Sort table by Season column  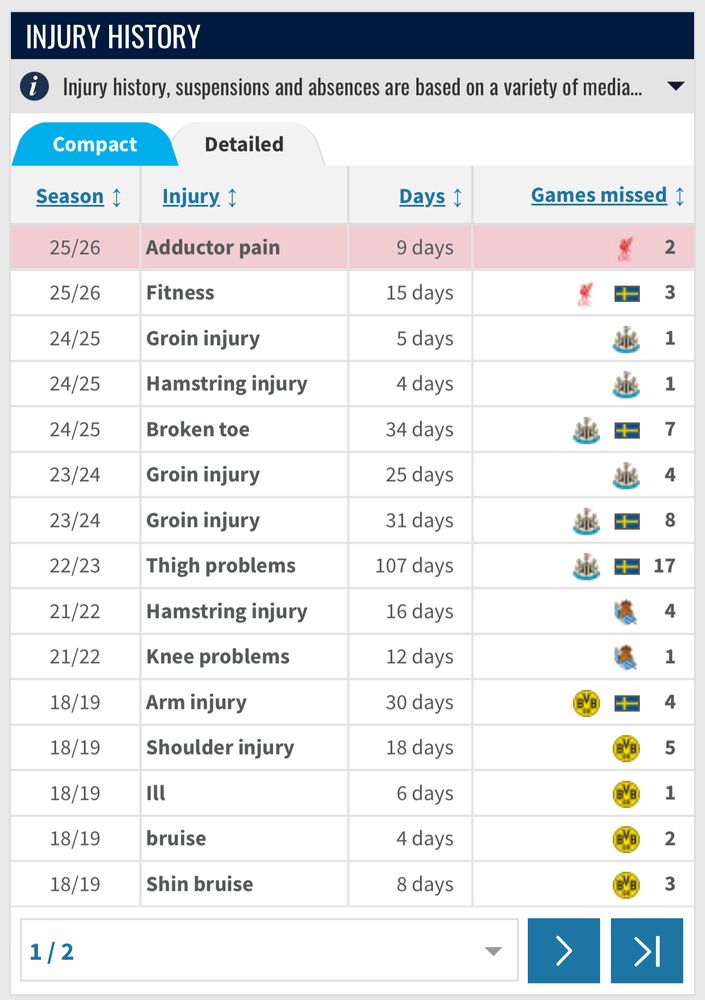[70, 196]
